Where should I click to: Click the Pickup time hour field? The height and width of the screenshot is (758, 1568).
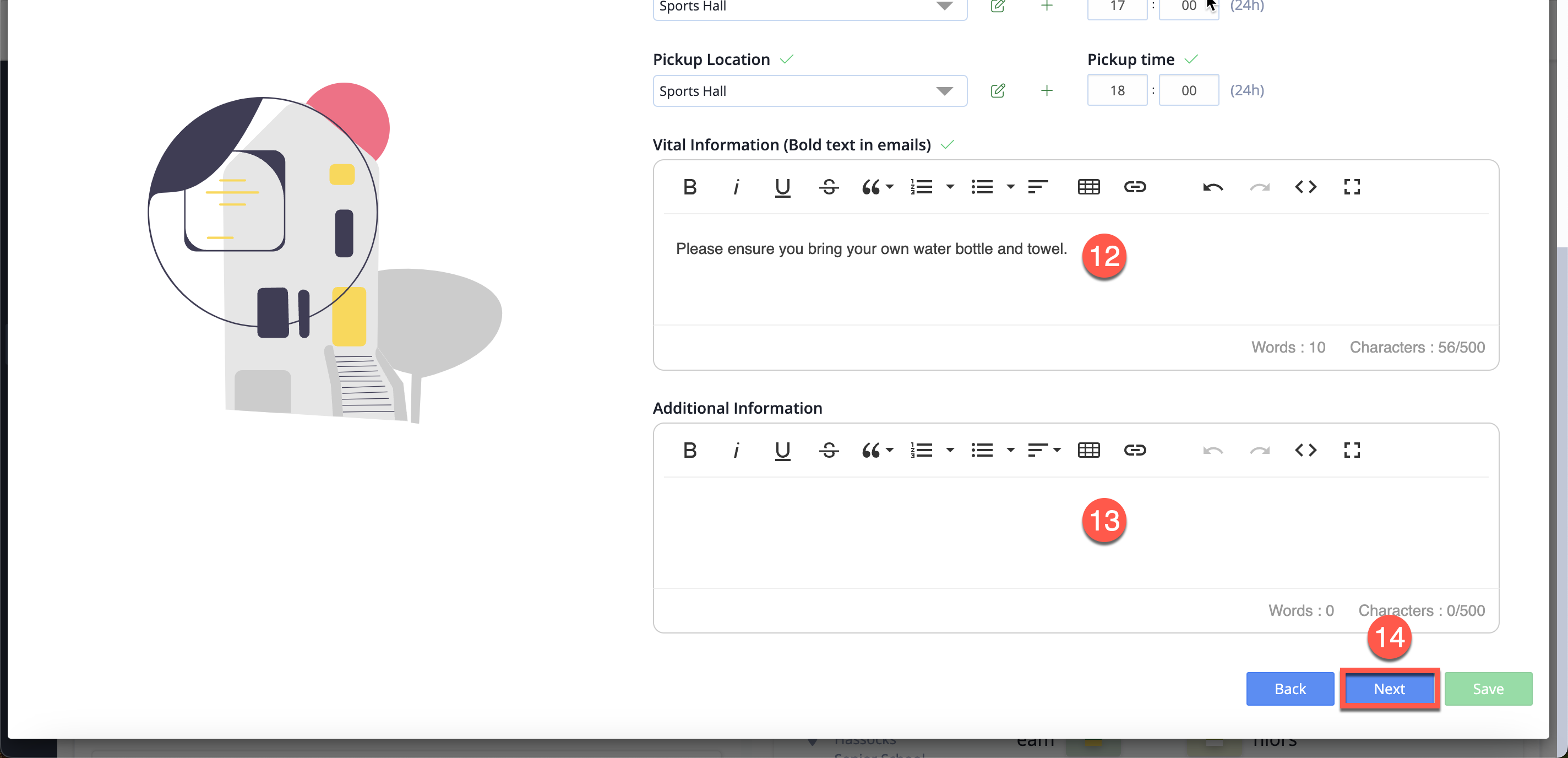pyautogui.click(x=1117, y=90)
